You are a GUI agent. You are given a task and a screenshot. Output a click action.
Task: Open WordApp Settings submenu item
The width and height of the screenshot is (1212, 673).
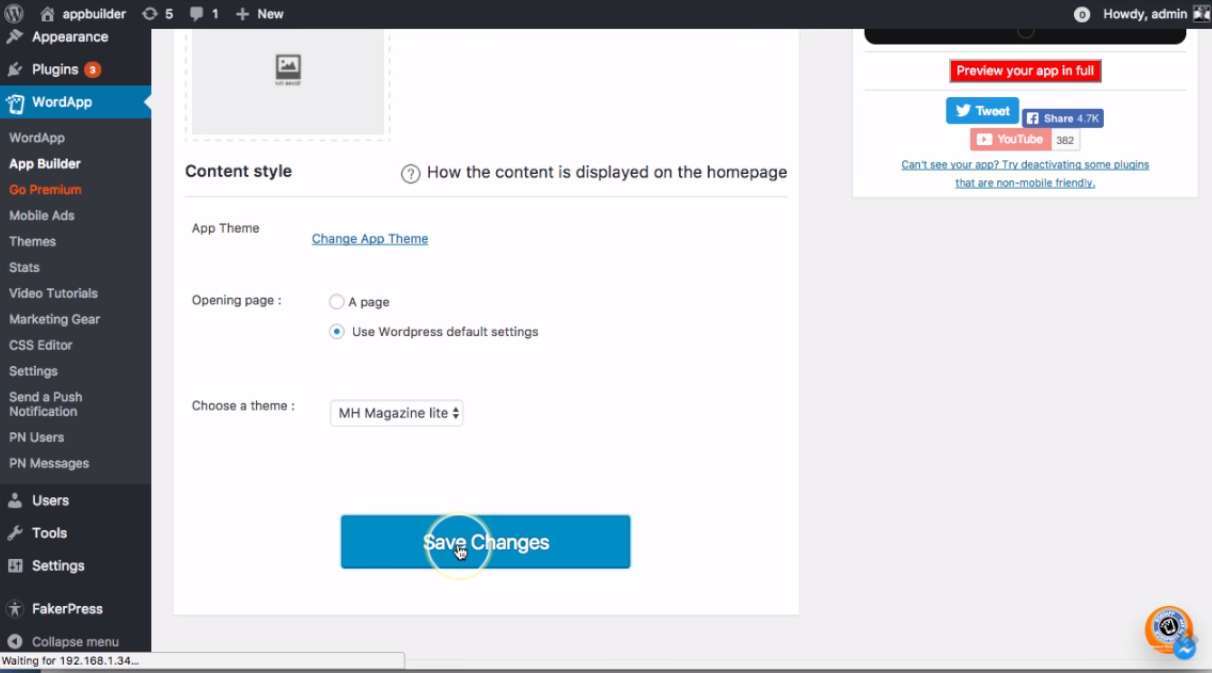[33, 372]
